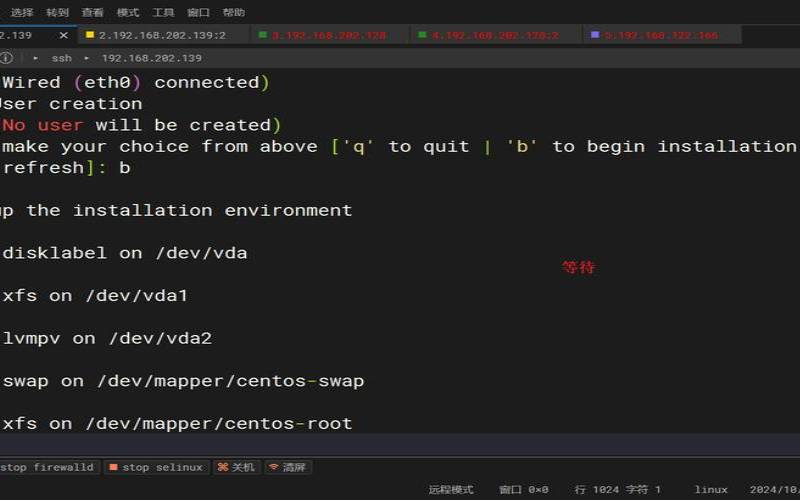Expand the arrow before ssh breadcrumb
The width and height of the screenshot is (800, 500).
36,58
